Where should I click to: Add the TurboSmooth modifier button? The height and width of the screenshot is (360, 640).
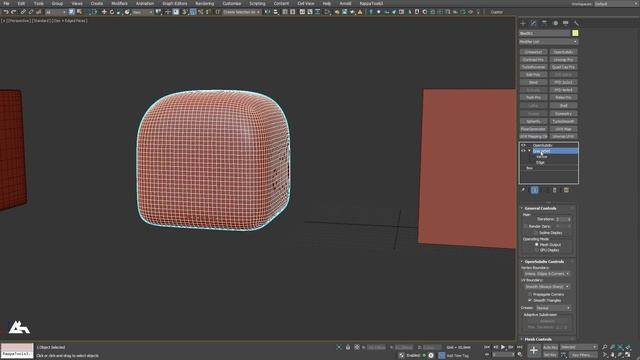(x=563, y=121)
